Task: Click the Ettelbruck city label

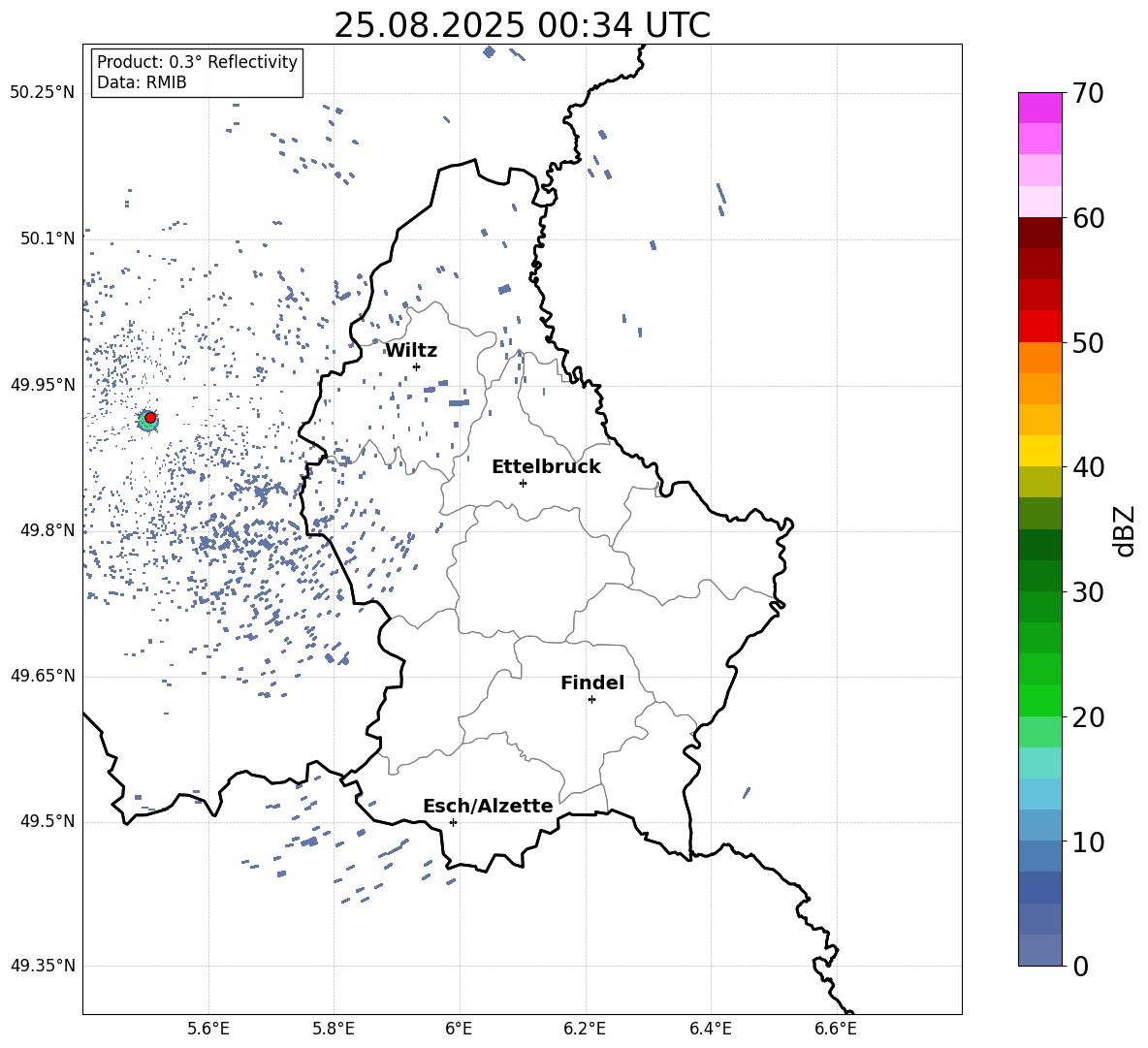Action: pyautogui.click(x=546, y=467)
